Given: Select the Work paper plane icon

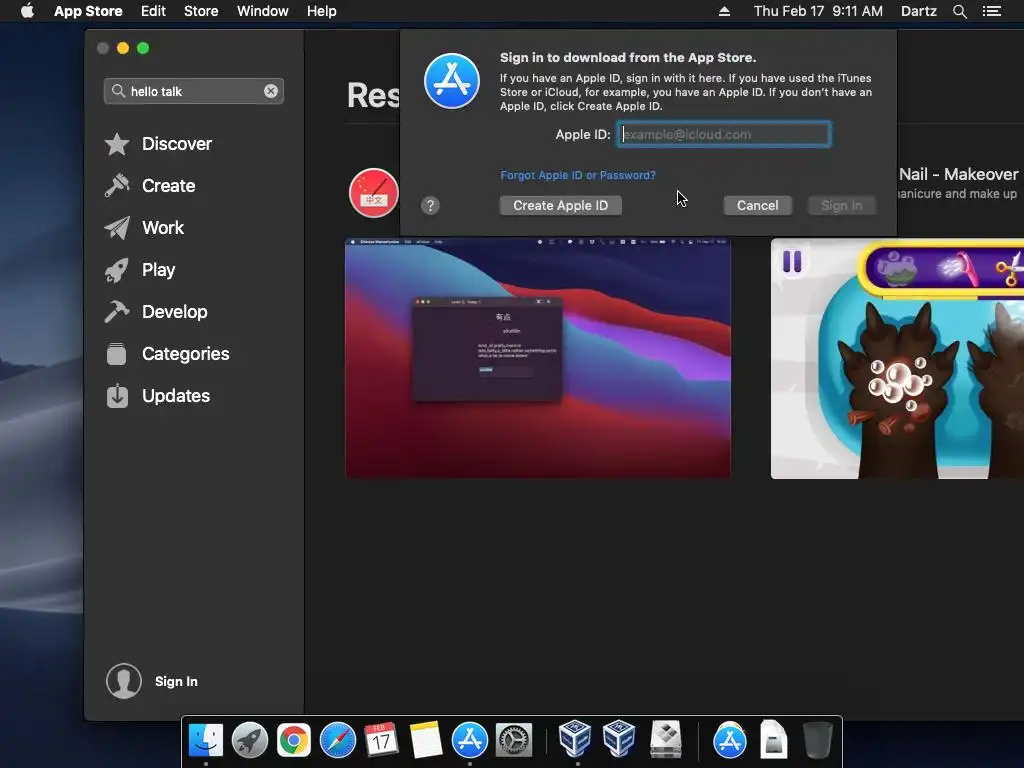Looking at the screenshot, I should point(117,228).
